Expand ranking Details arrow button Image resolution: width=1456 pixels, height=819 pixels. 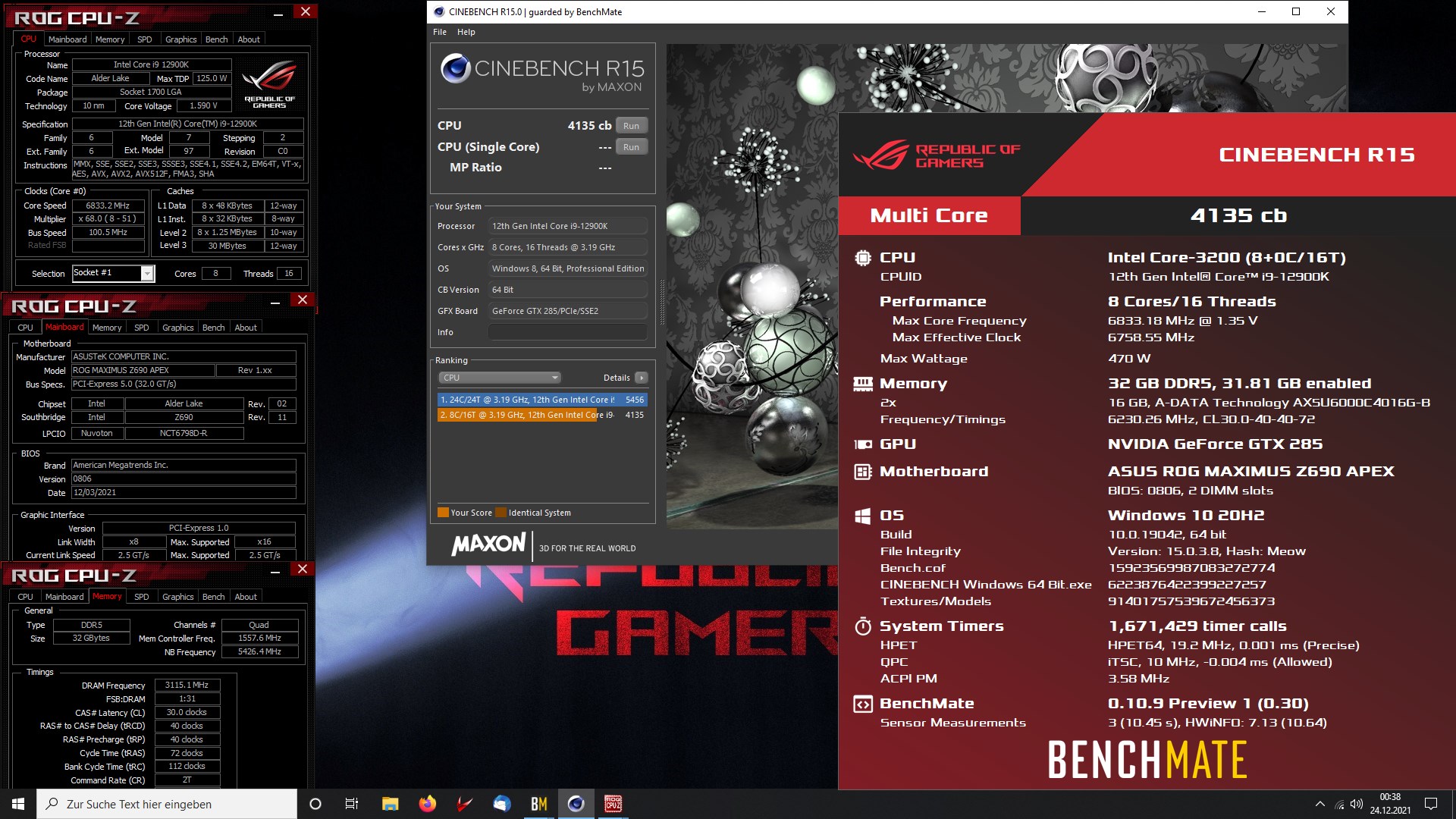tap(642, 378)
